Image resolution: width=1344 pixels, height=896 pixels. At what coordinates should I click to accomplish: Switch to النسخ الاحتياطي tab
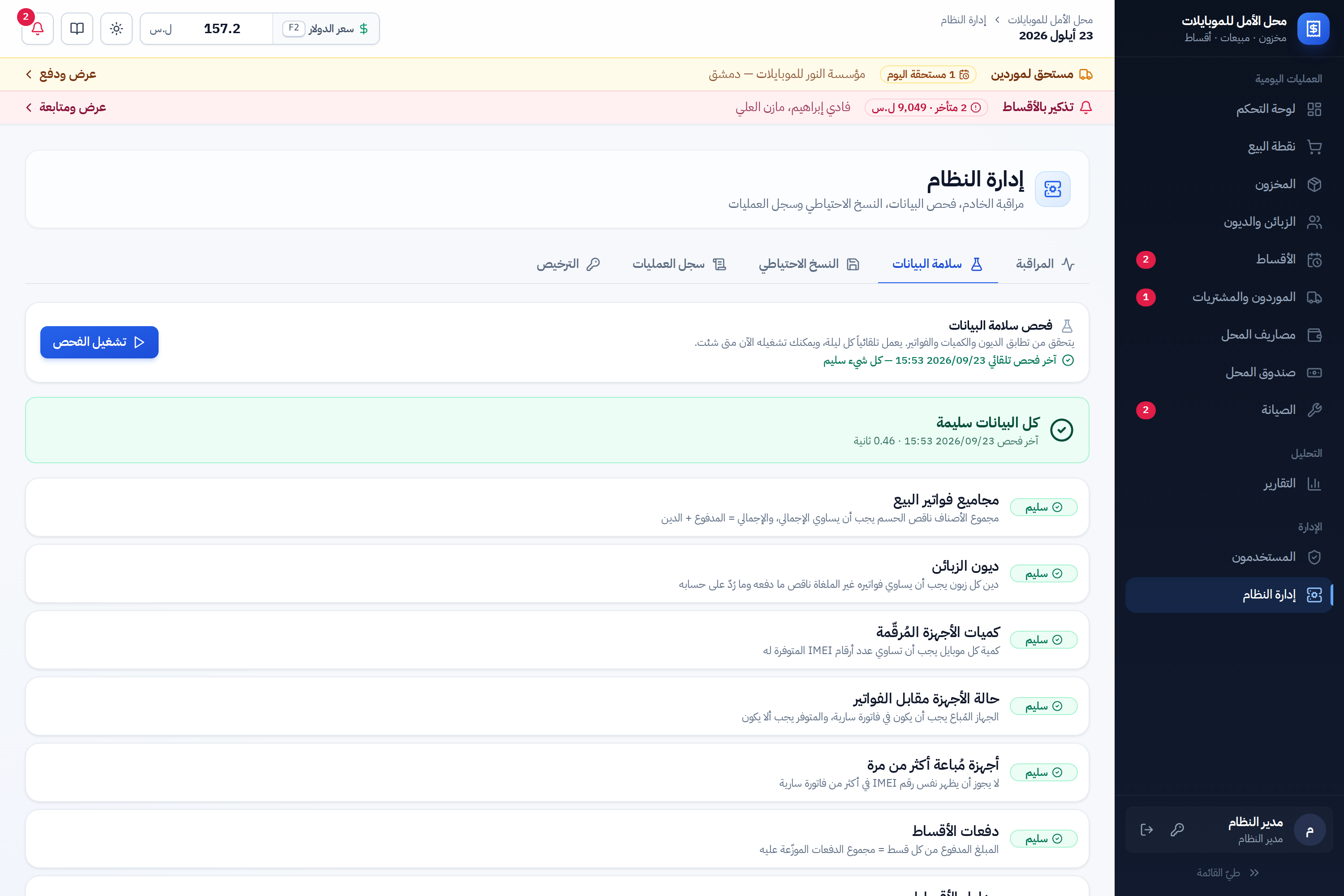pyautogui.click(x=809, y=264)
